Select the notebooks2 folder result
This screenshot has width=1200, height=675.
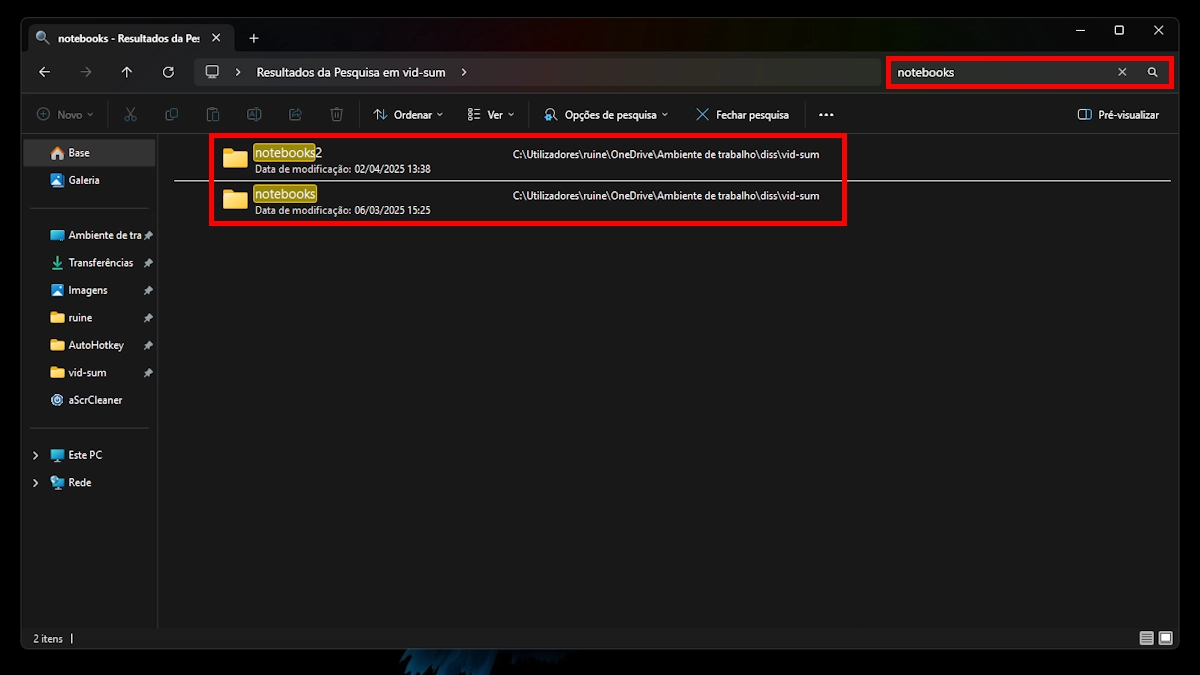tap(288, 153)
